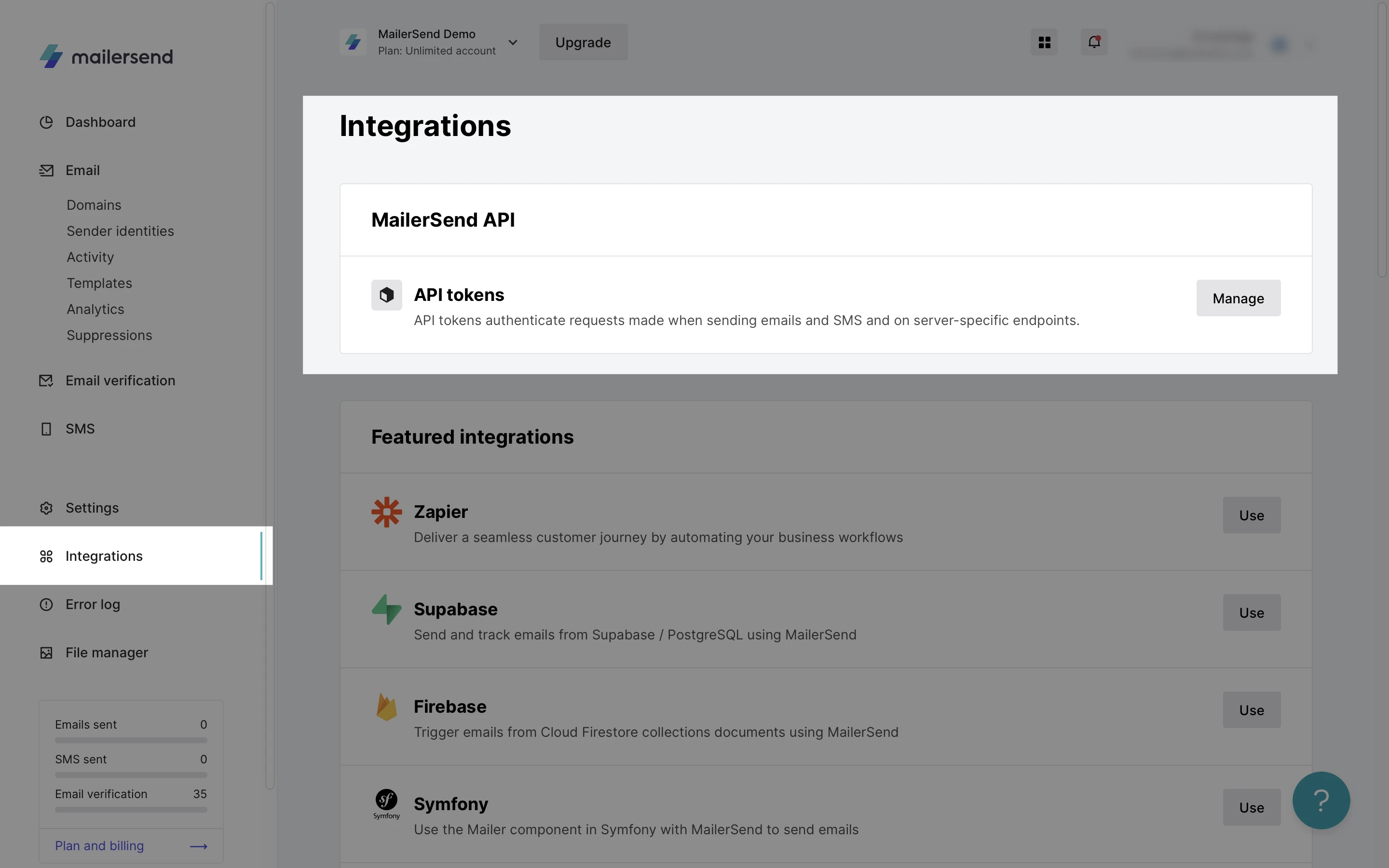
Task: Open the apps grid icon in header
Action: pyautogui.click(x=1044, y=42)
